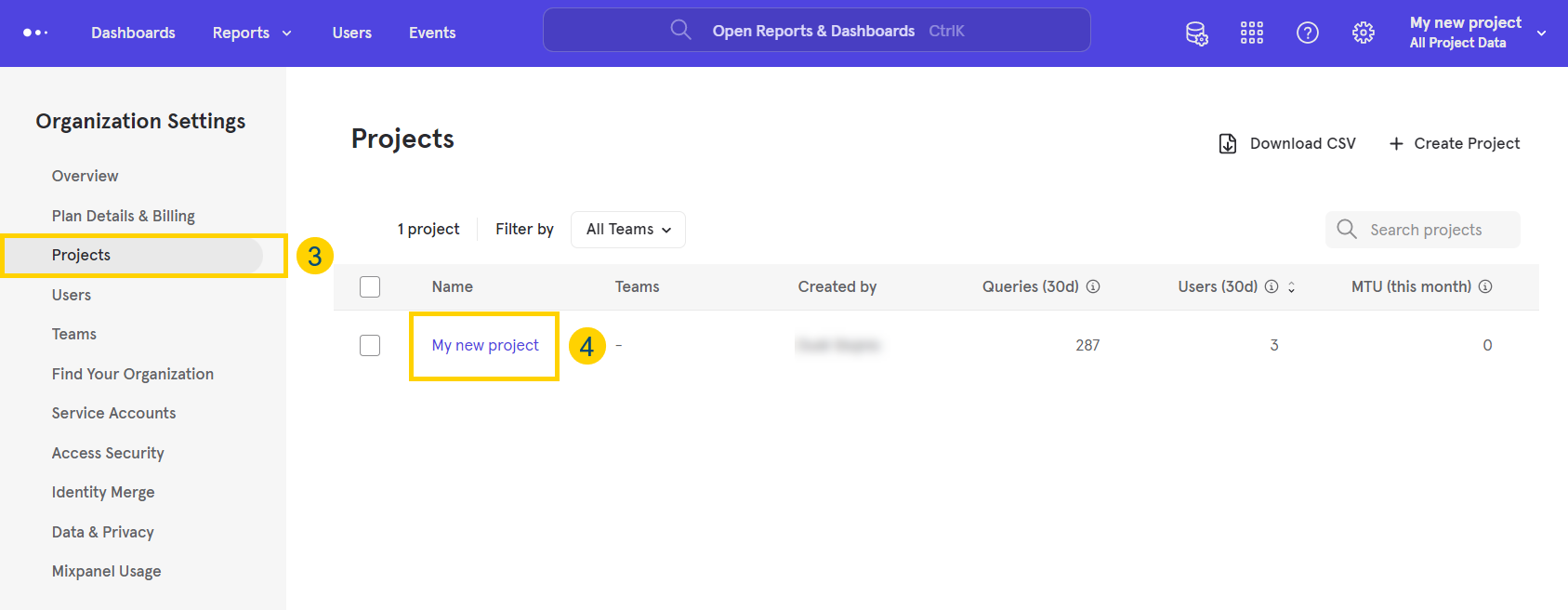Open the My new project link
The width and height of the screenshot is (1568, 610).
tap(485, 345)
